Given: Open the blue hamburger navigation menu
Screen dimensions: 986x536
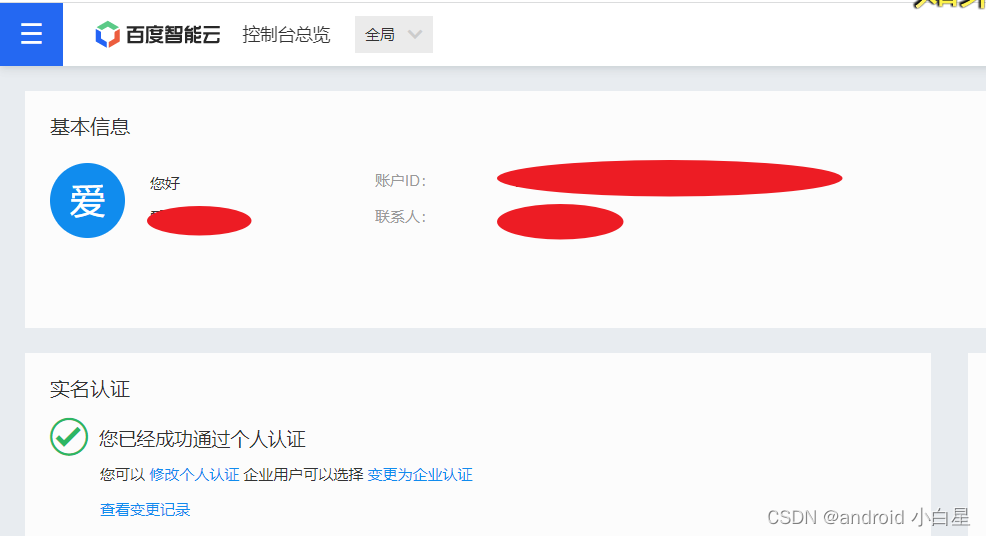Looking at the screenshot, I should (x=31, y=34).
